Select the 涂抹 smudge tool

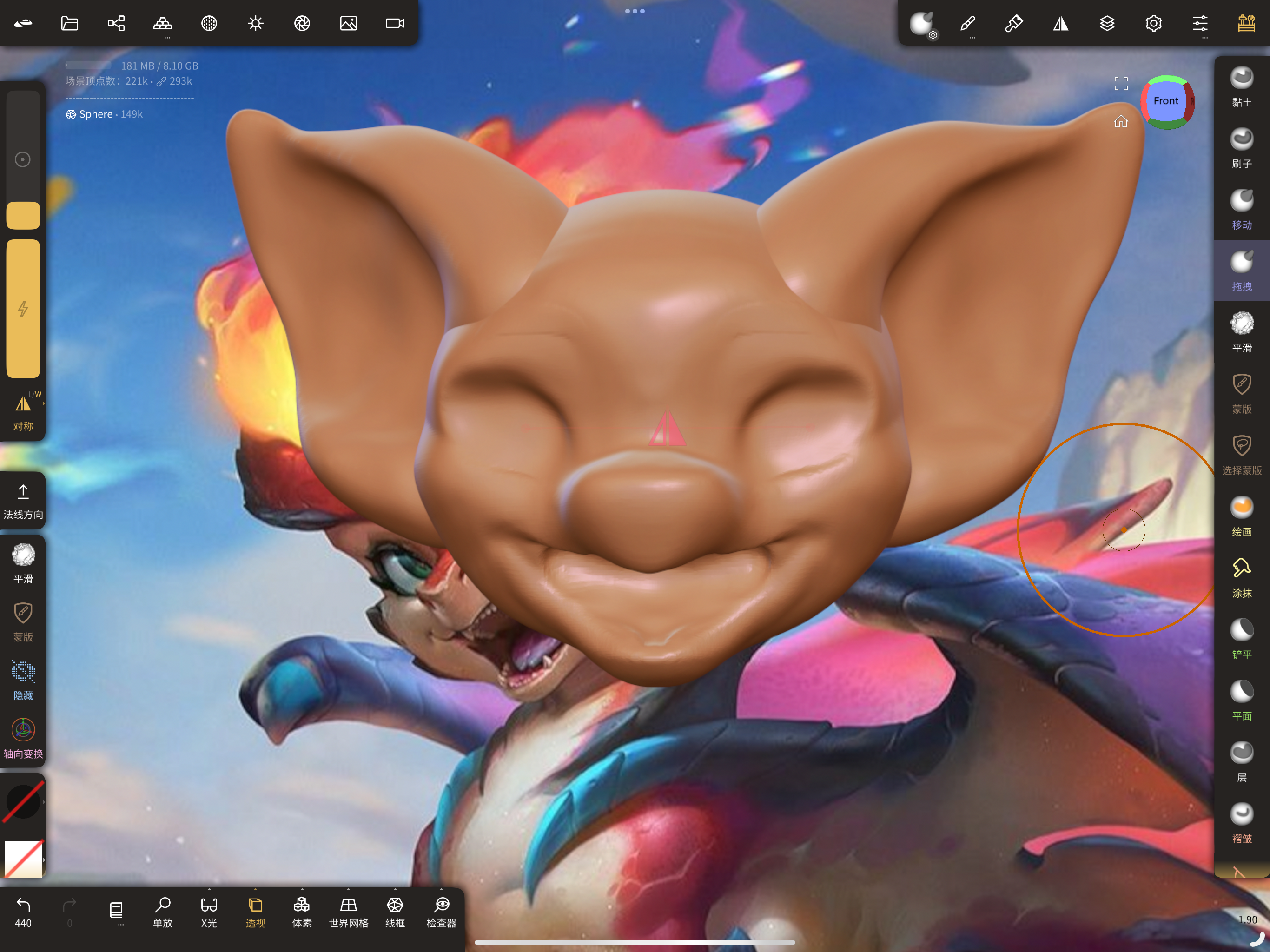1242,579
